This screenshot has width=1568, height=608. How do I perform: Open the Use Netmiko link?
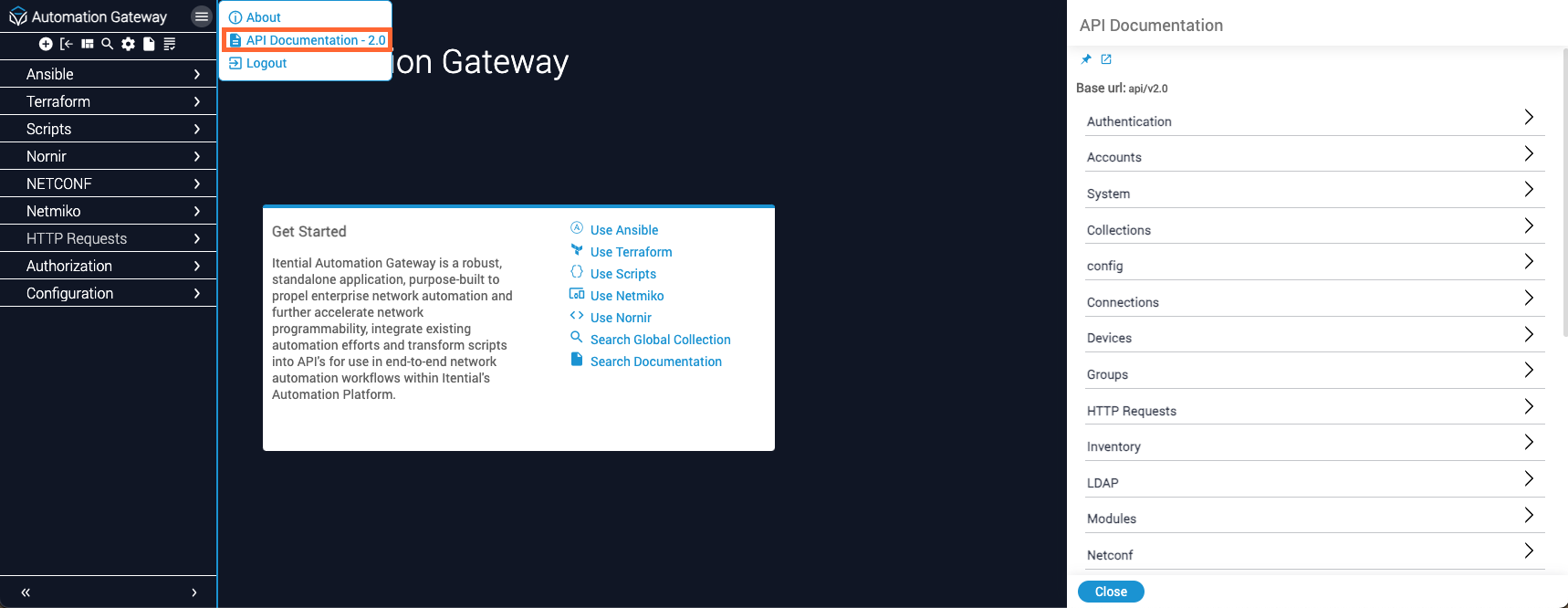(x=627, y=296)
